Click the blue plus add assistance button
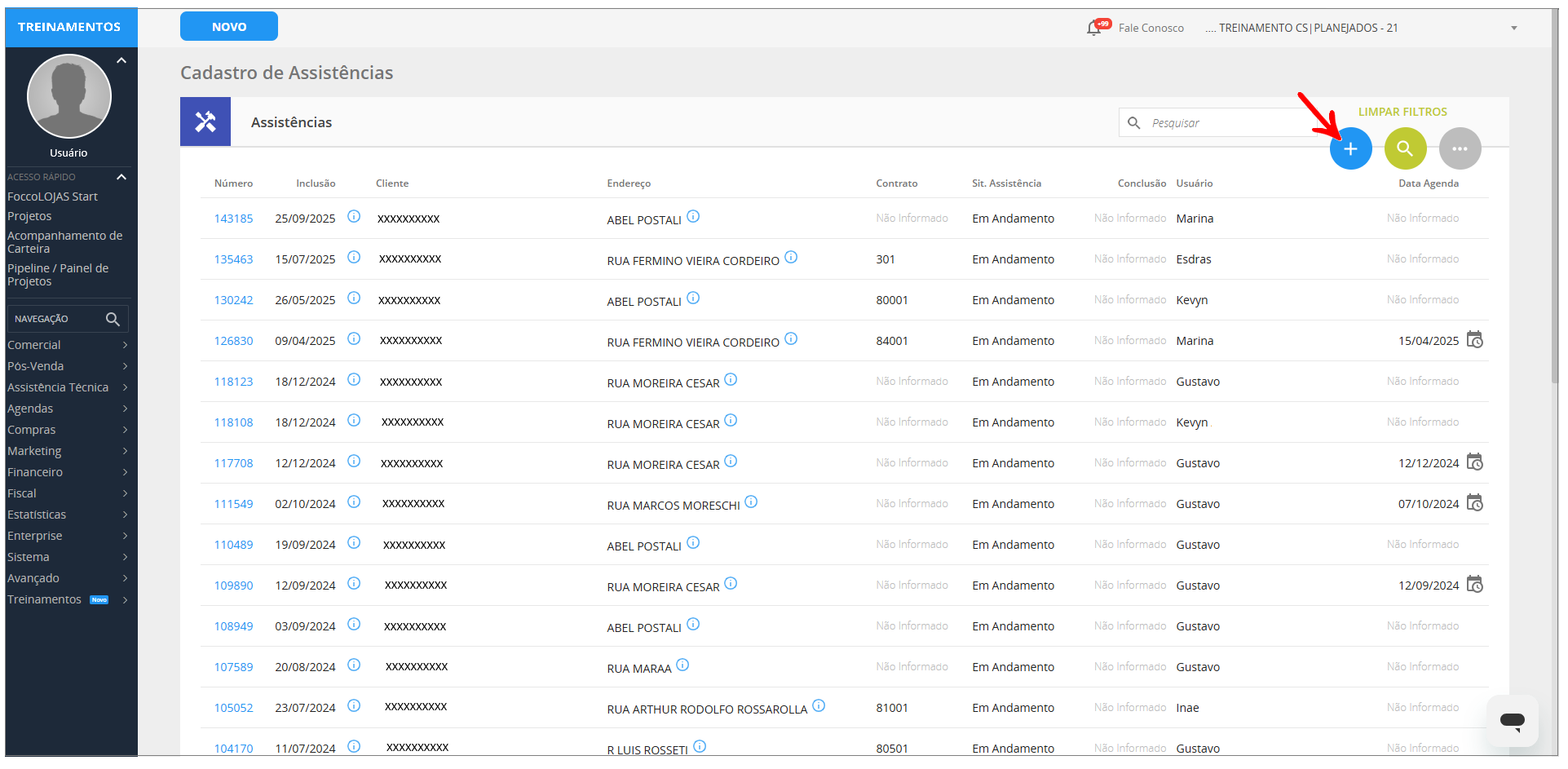1568x769 pixels. coord(1350,149)
